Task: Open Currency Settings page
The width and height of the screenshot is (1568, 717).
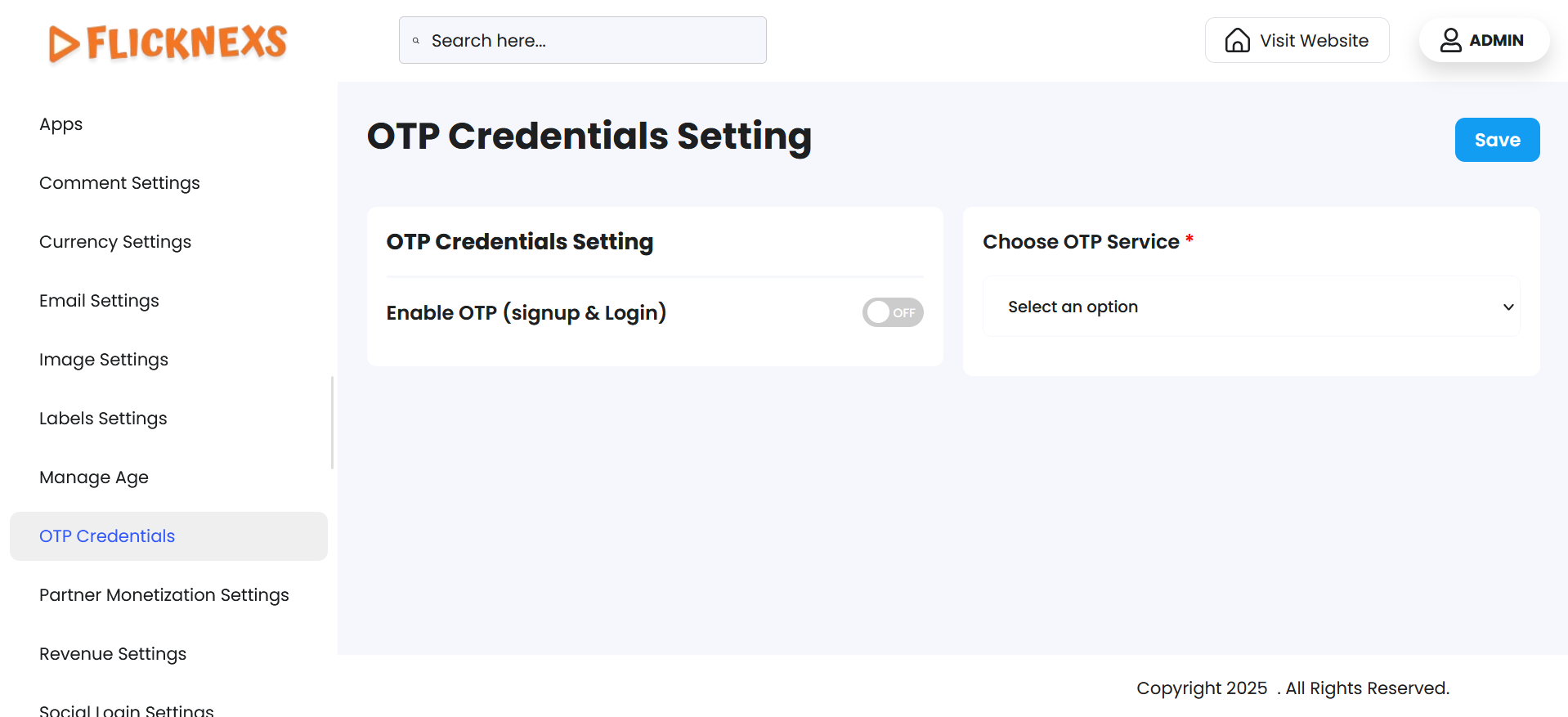Action: [x=115, y=242]
